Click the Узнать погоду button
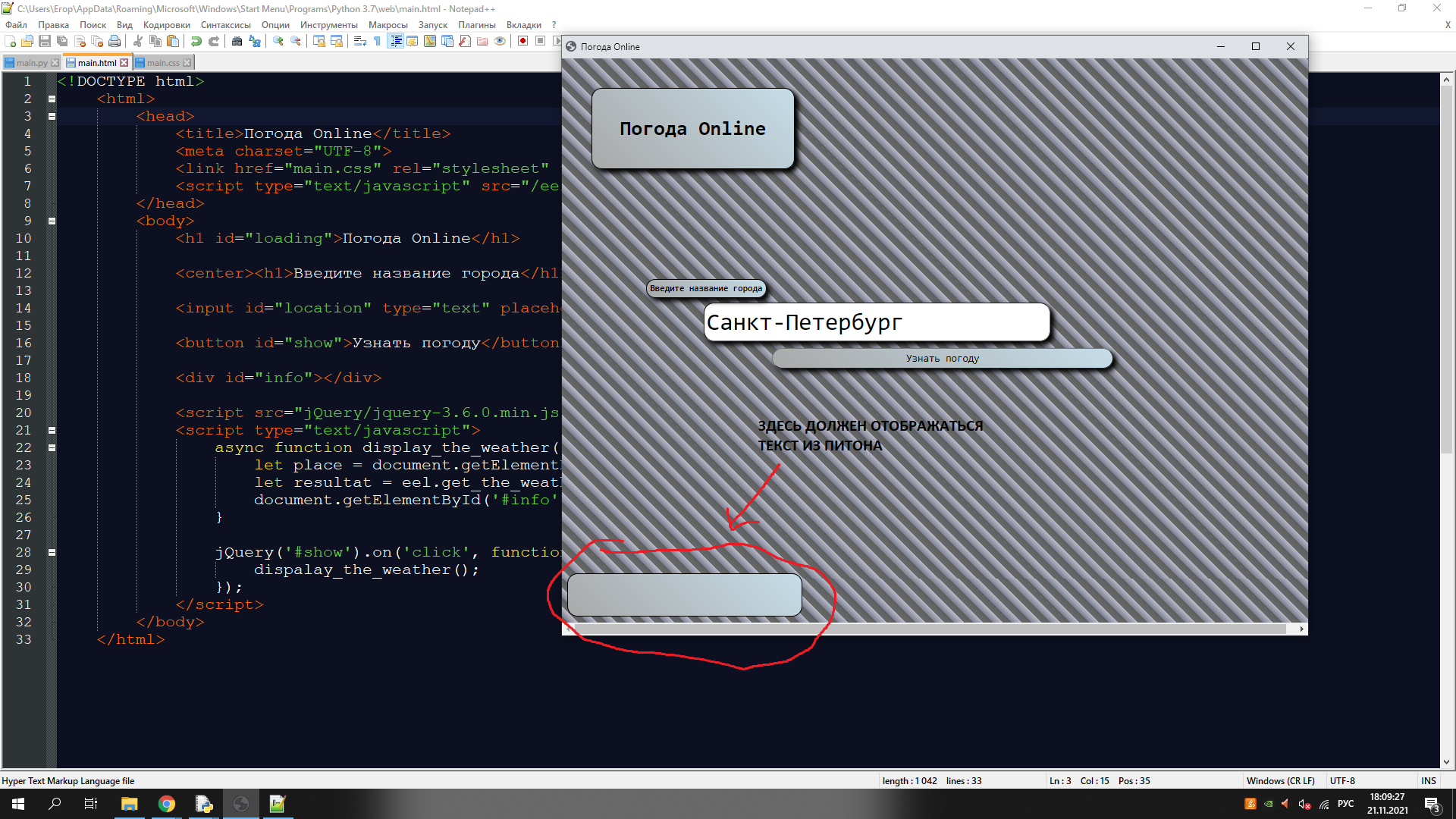This screenshot has height=819, width=1456. (x=942, y=358)
